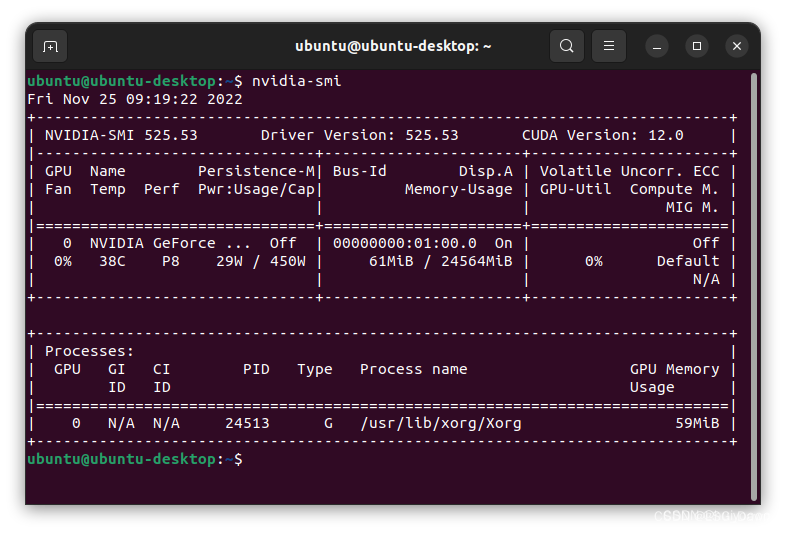
Task: Click the Disp.A column header
Action: coord(486,171)
